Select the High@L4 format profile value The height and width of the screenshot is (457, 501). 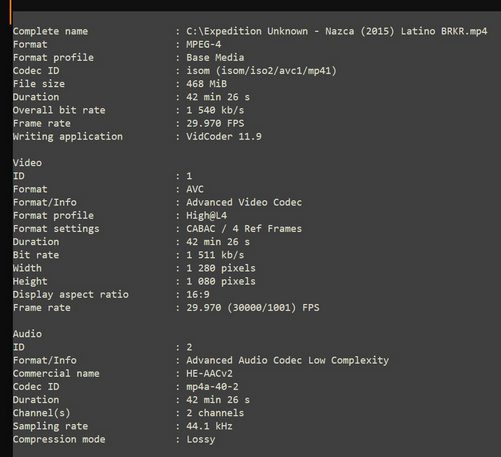(206, 215)
